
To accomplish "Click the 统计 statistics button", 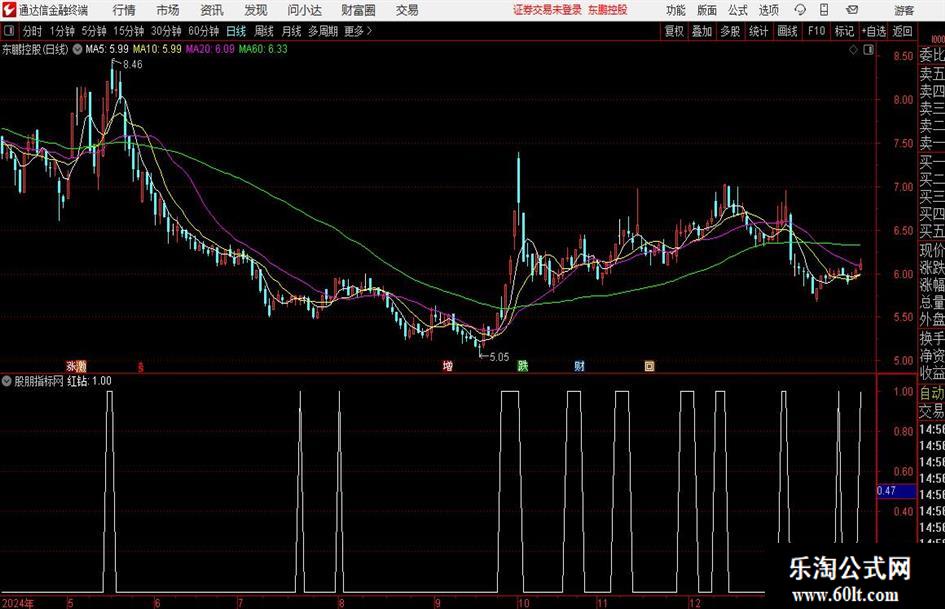I will 758,31.
